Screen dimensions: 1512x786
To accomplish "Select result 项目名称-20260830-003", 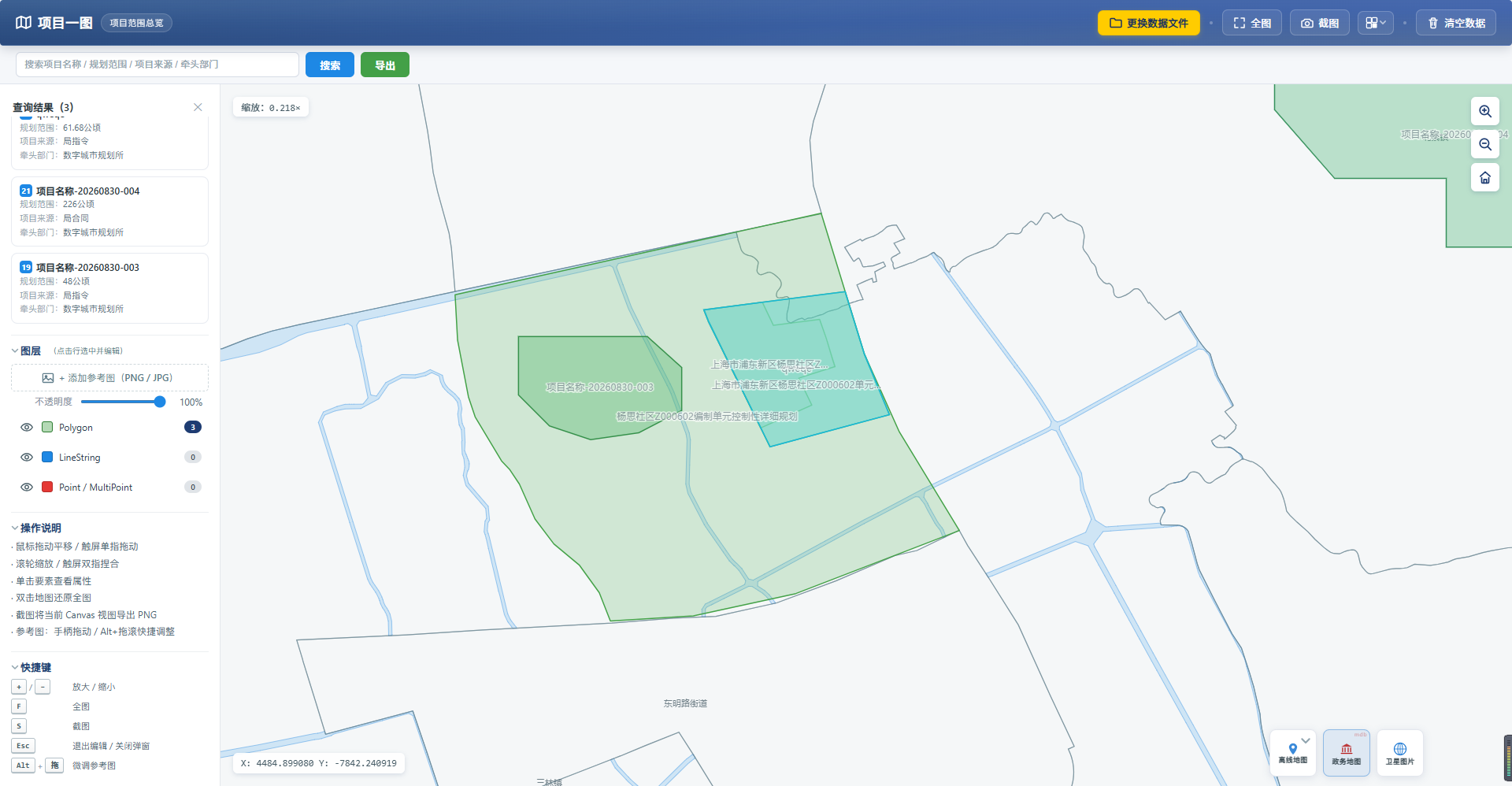I will [109, 288].
